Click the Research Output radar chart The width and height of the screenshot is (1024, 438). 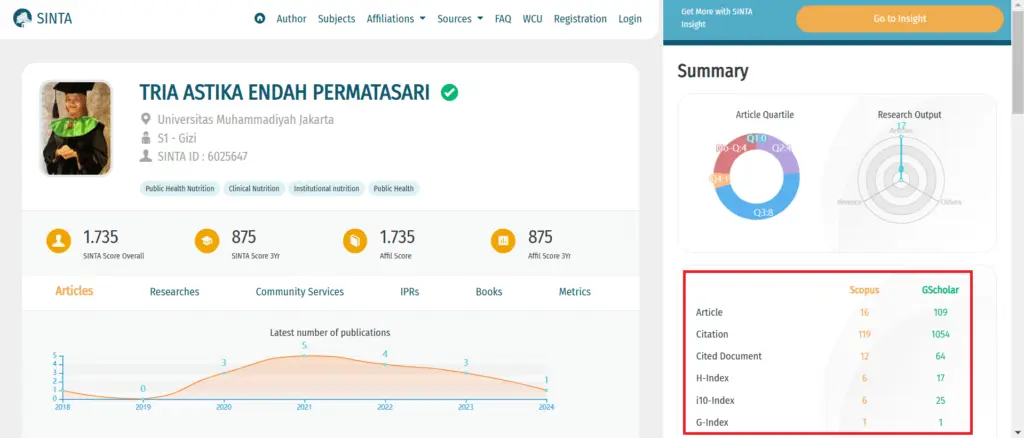coord(901,178)
